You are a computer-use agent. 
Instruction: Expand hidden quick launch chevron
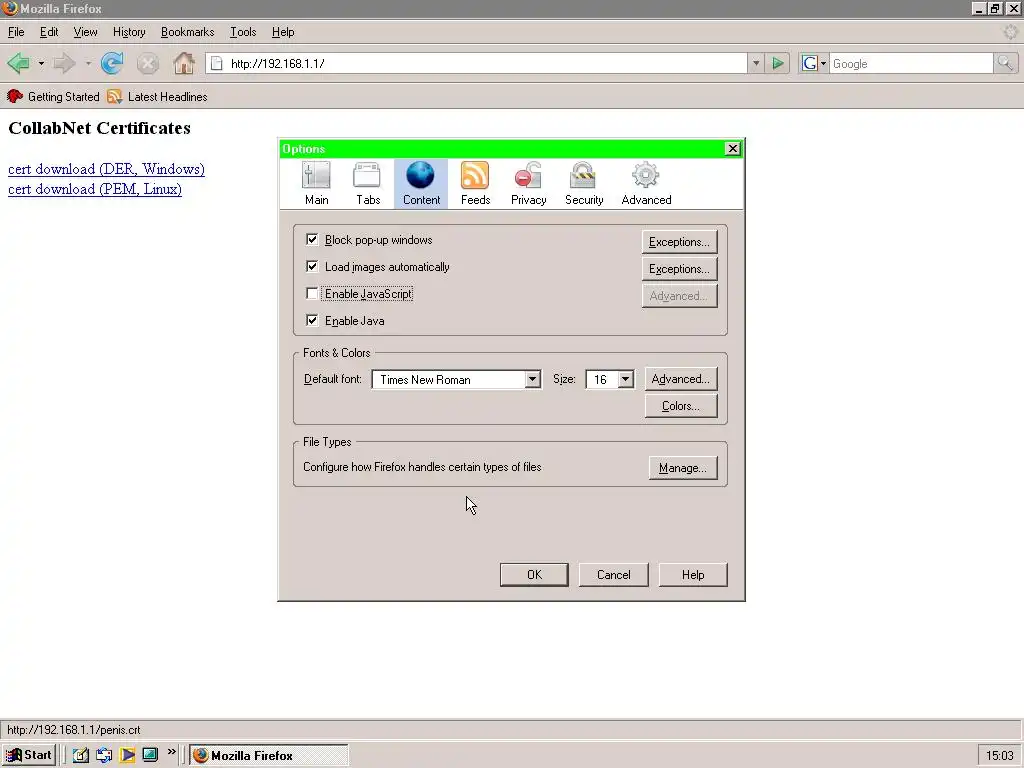(172, 752)
